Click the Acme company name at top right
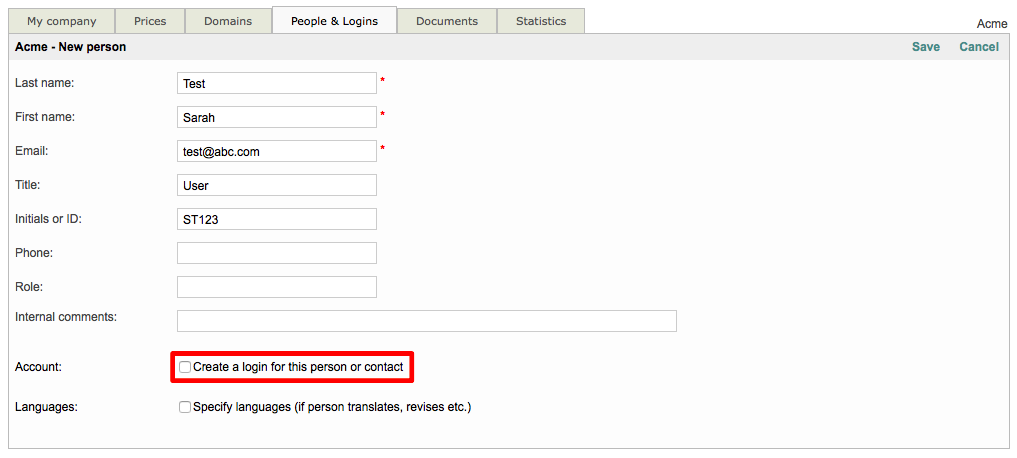 pos(991,24)
